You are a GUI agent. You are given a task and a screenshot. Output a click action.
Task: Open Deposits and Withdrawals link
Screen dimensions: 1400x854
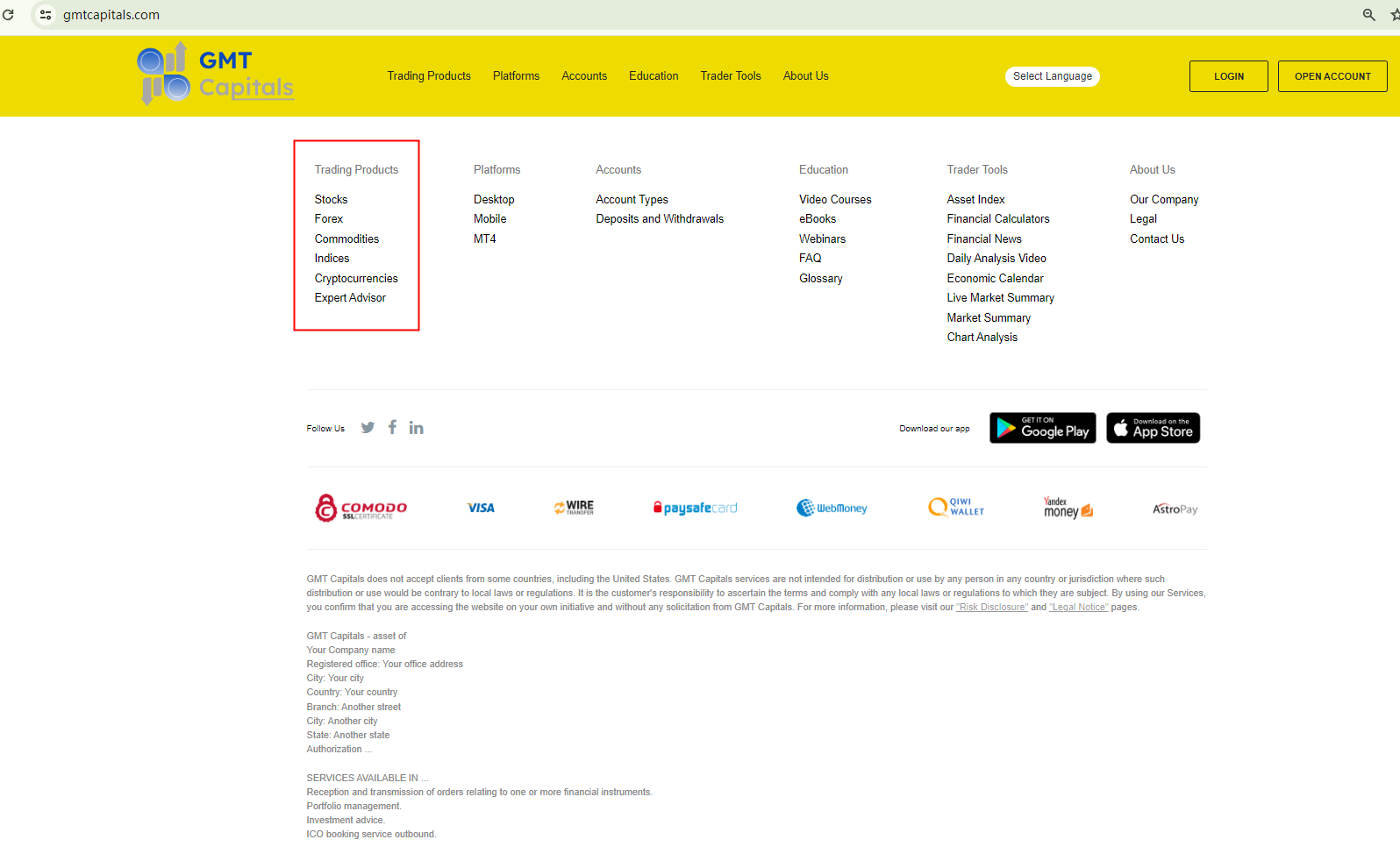[x=660, y=219]
